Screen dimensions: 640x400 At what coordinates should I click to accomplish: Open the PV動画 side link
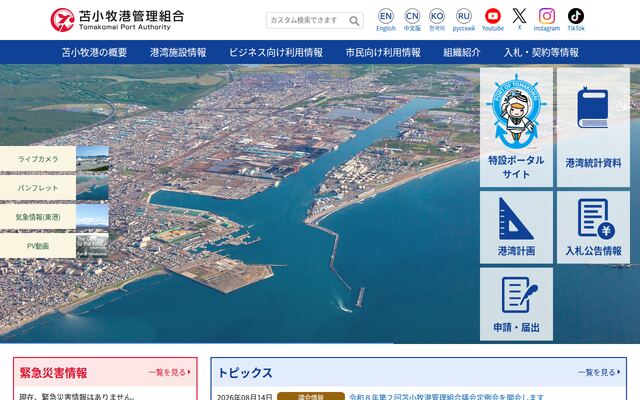tap(38, 246)
